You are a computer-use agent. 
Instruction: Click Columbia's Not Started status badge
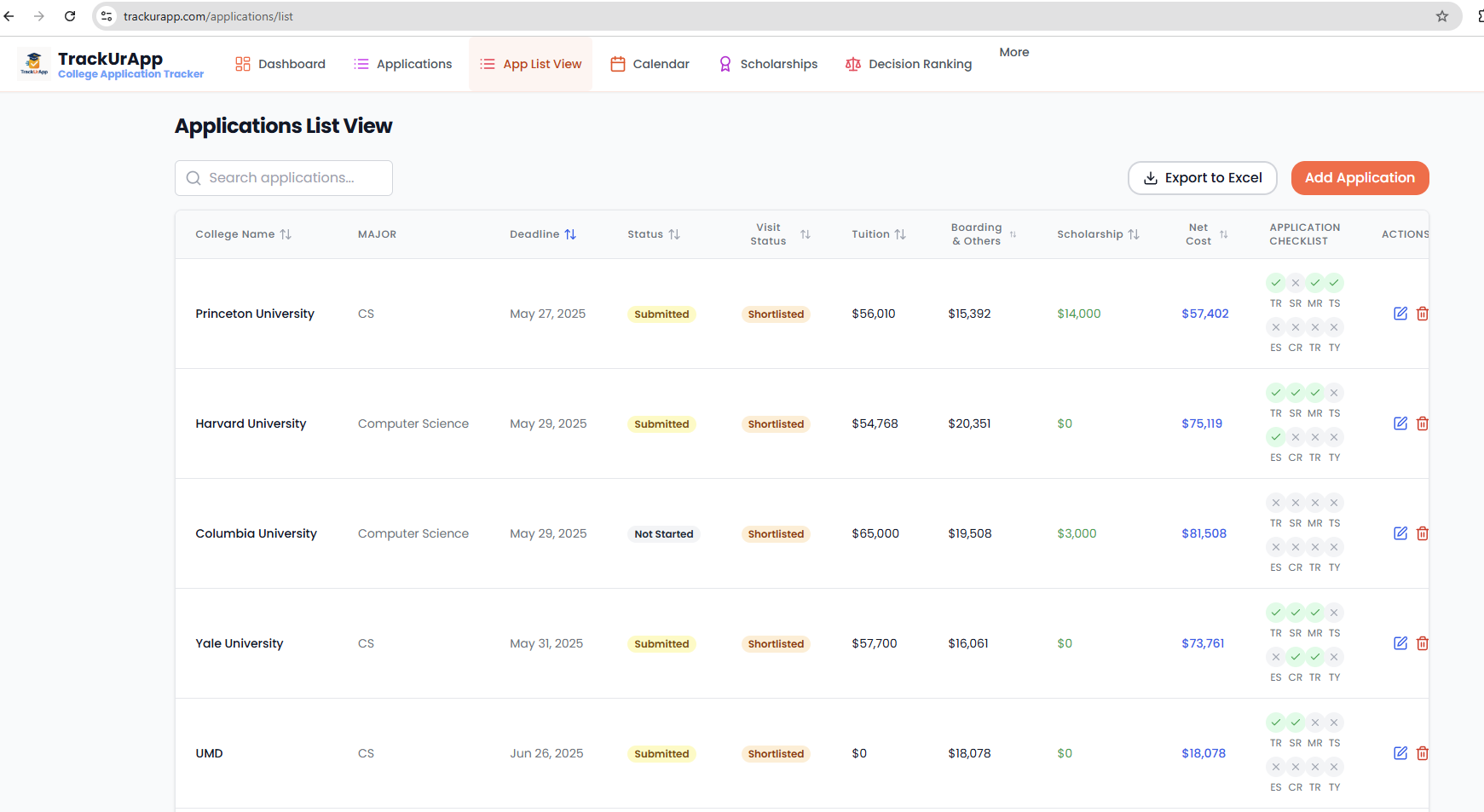pos(663,534)
